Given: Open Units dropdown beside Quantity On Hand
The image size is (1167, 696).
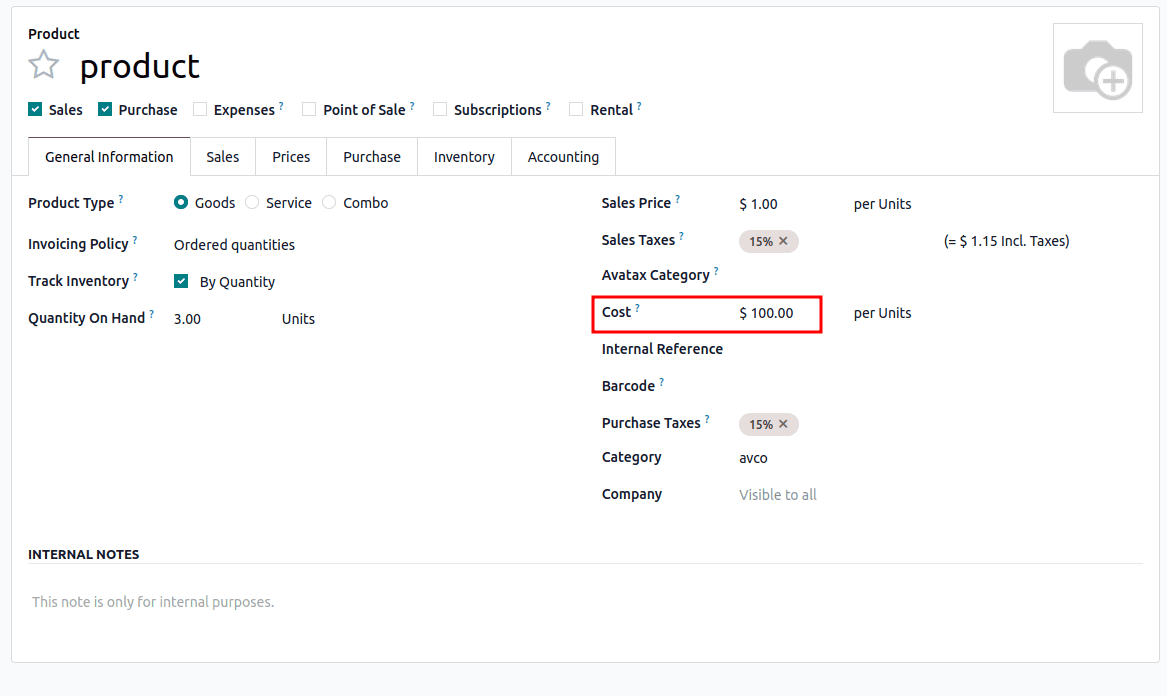Looking at the screenshot, I should pyautogui.click(x=298, y=319).
